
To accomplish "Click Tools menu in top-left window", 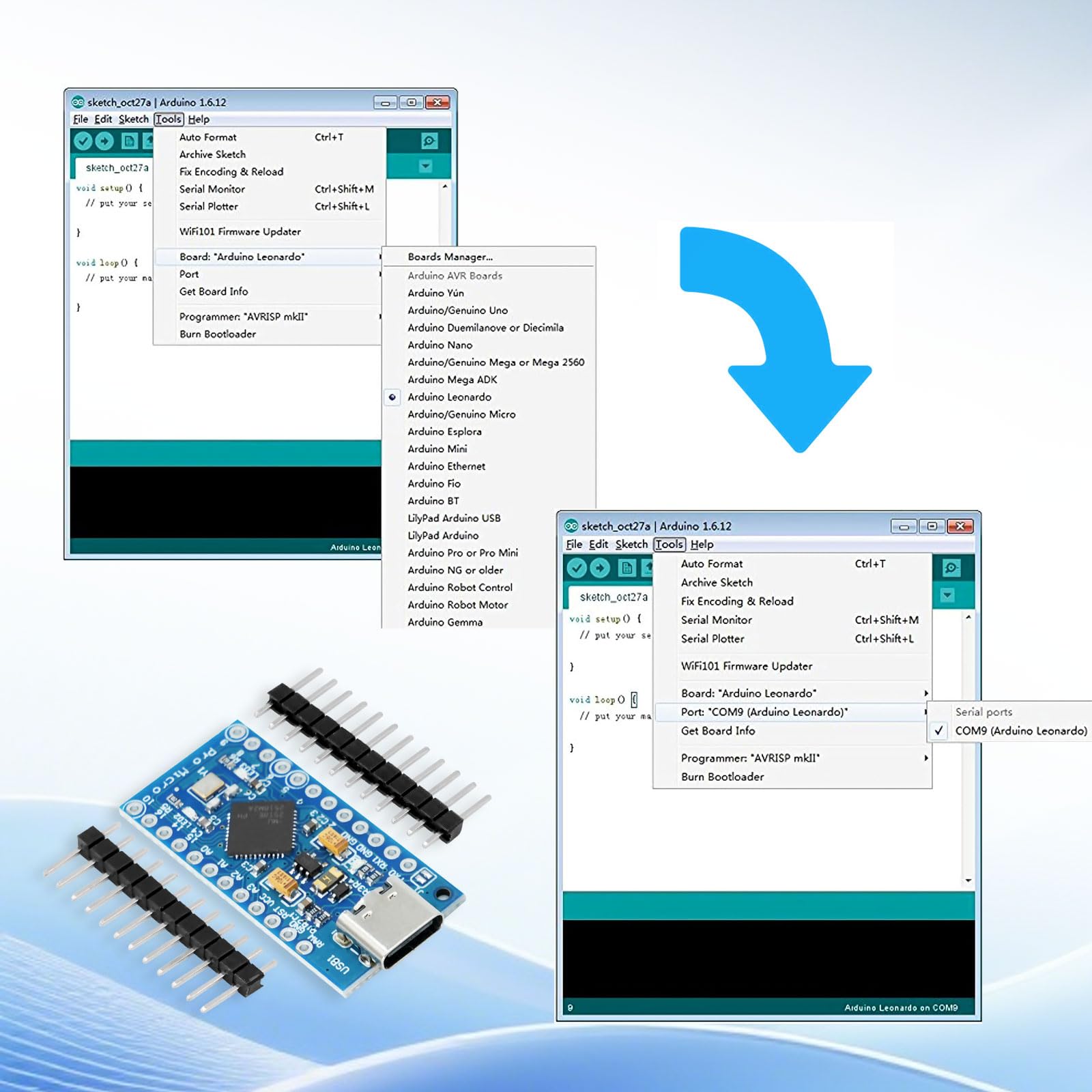I will pyautogui.click(x=169, y=119).
